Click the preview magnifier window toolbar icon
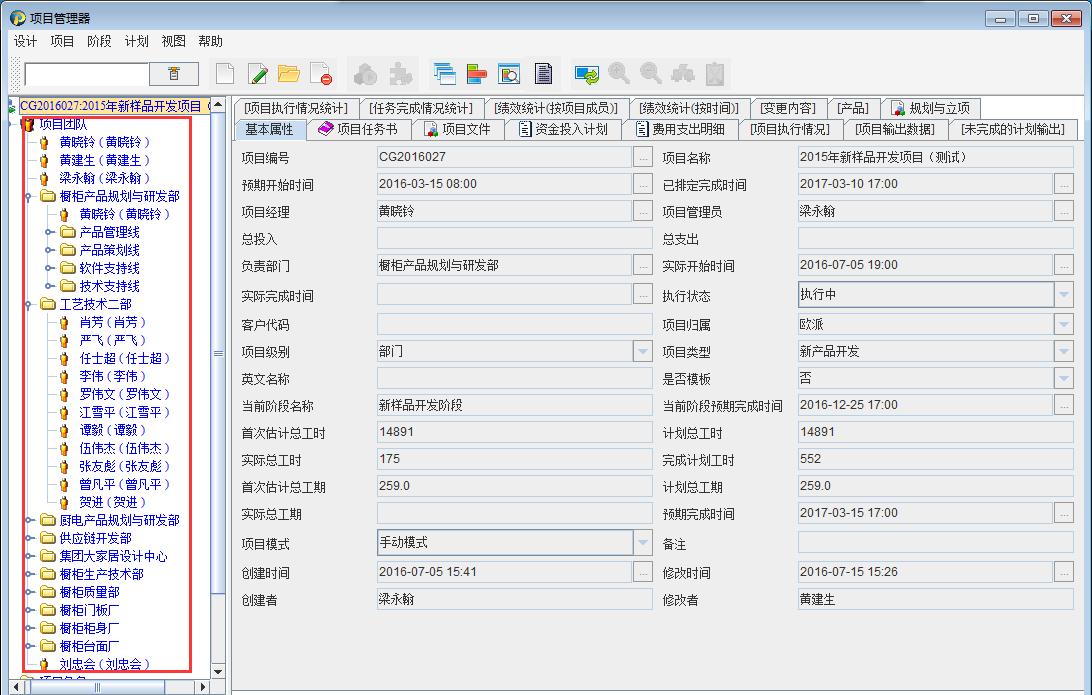This screenshot has height=695, width=1092. click(x=510, y=73)
